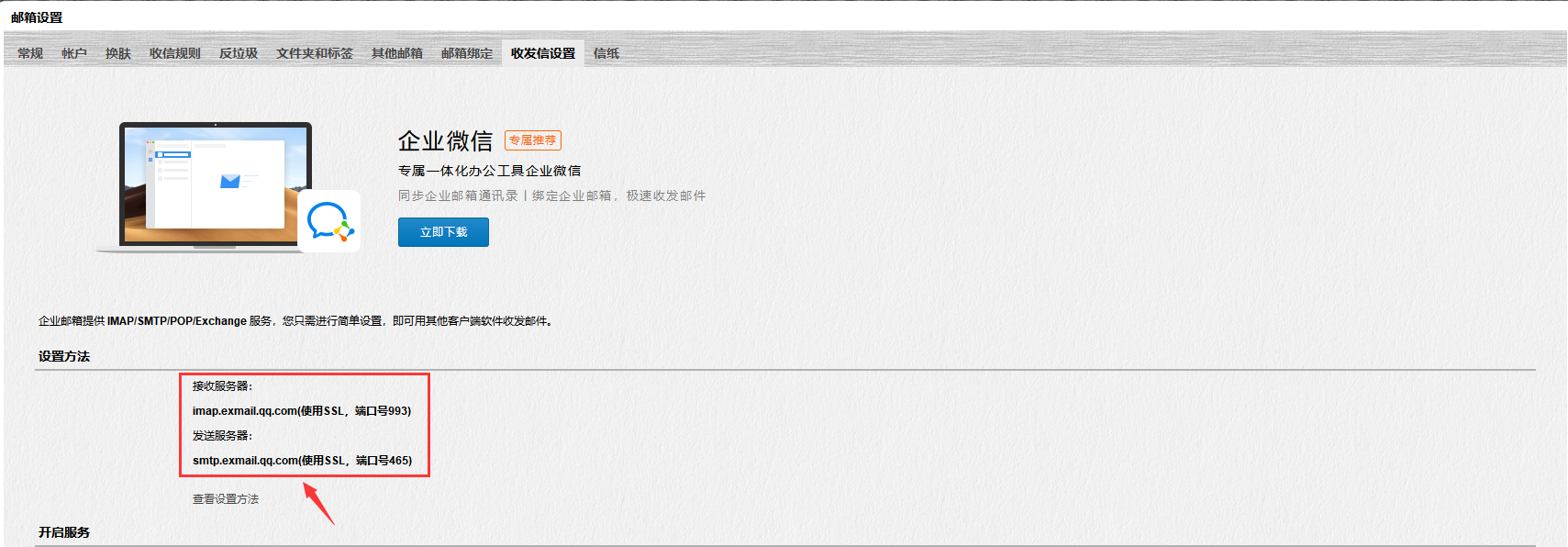Open the 常规 settings tab
The image size is (1568, 547).
tap(30, 53)
